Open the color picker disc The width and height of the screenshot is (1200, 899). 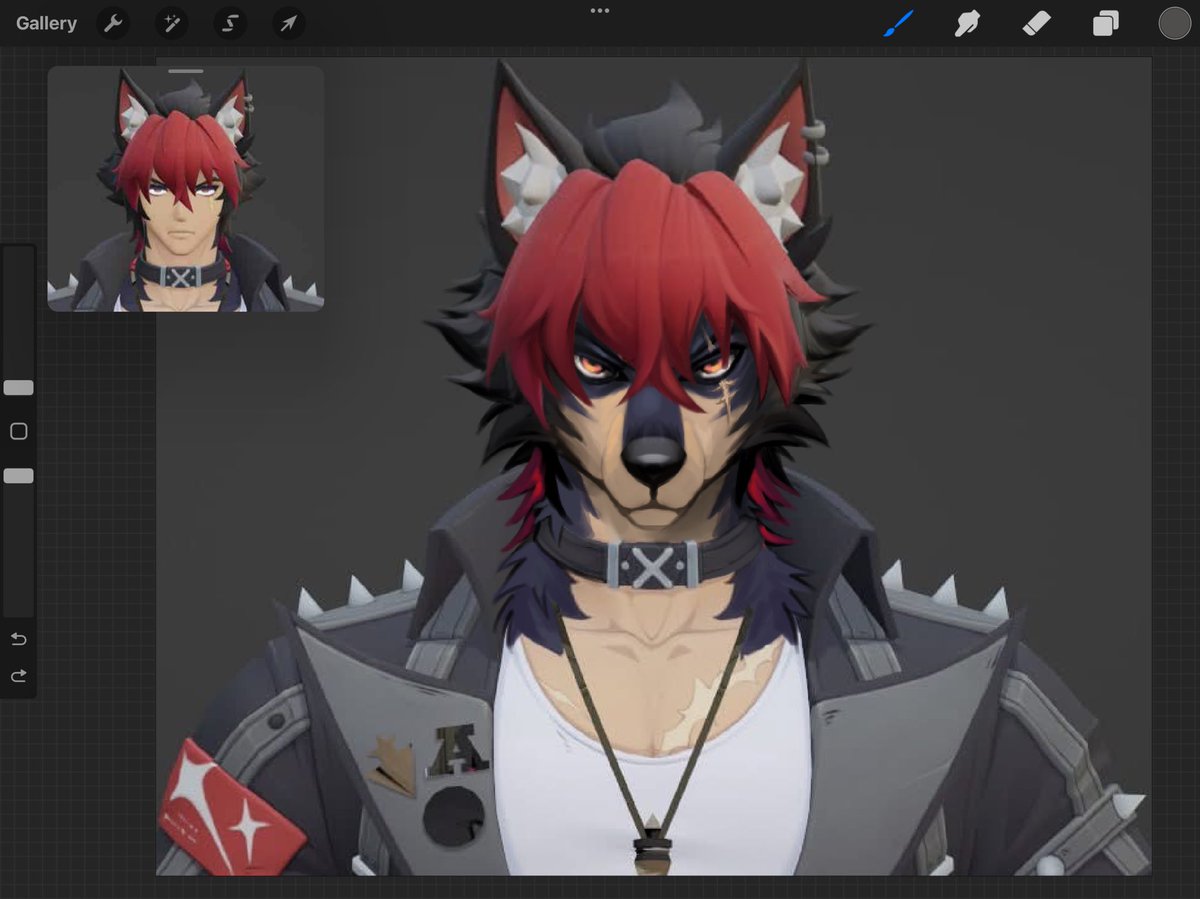pyautogui.click(x=1174, y=23)
